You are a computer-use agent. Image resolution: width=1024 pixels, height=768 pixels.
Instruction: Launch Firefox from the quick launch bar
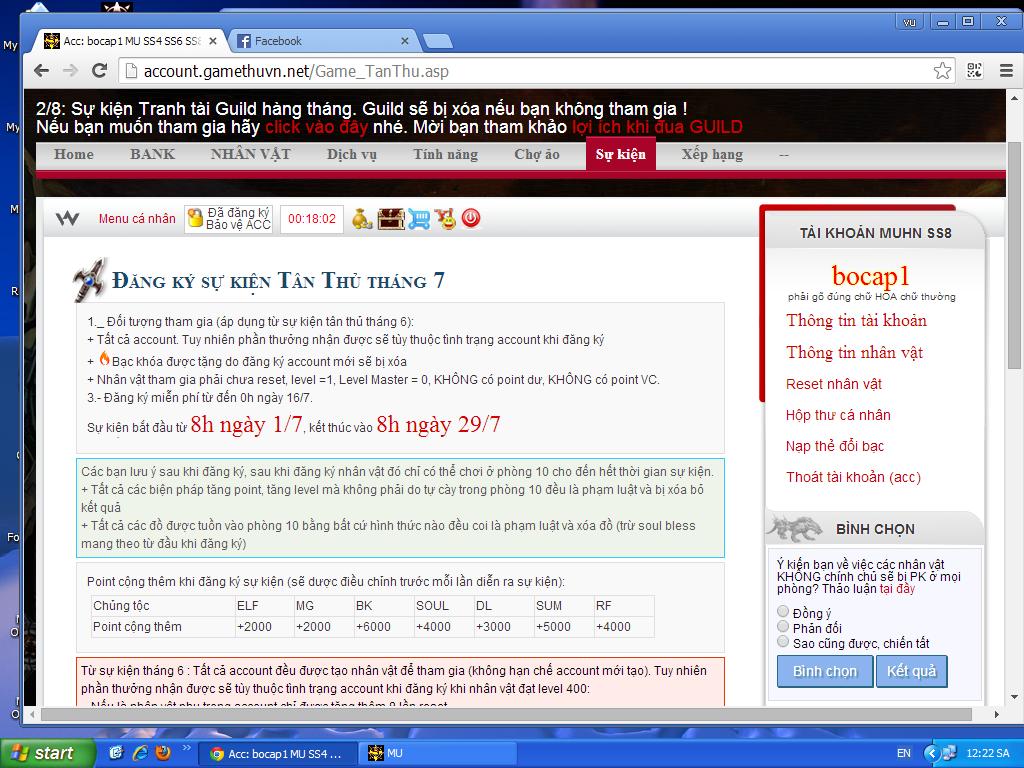point(163,753)
